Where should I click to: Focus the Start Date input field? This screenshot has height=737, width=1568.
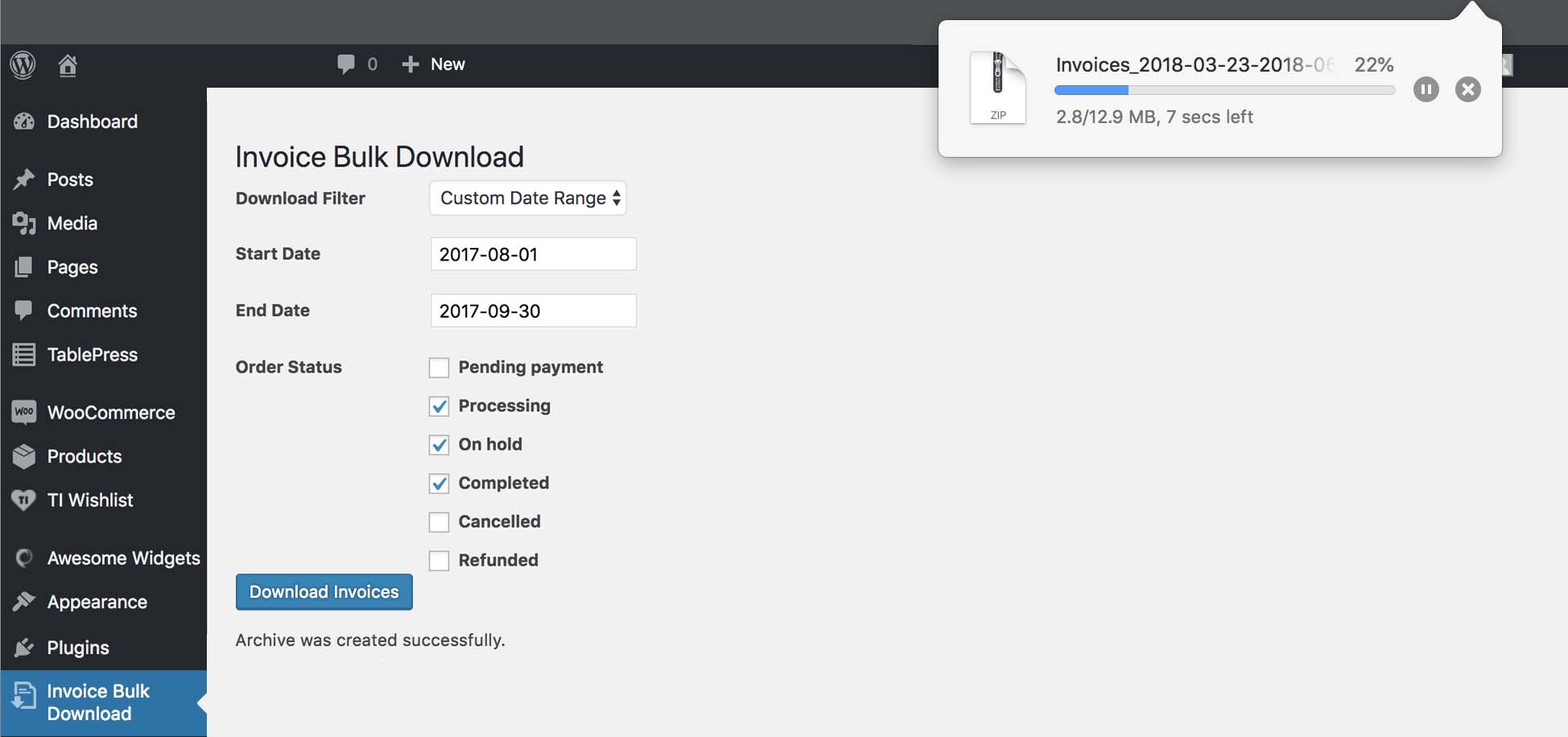pyautogui.click(x=533, y=254)
